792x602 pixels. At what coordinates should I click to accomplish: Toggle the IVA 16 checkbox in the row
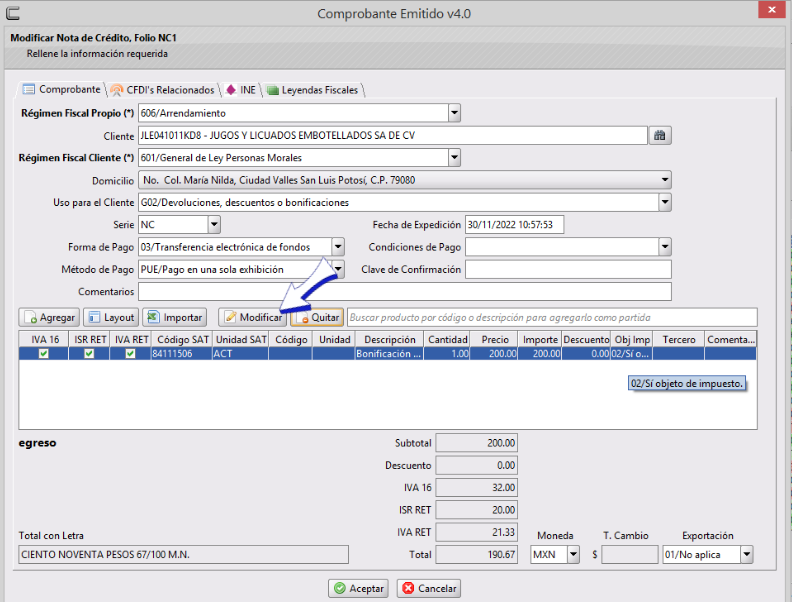(44, 354)
